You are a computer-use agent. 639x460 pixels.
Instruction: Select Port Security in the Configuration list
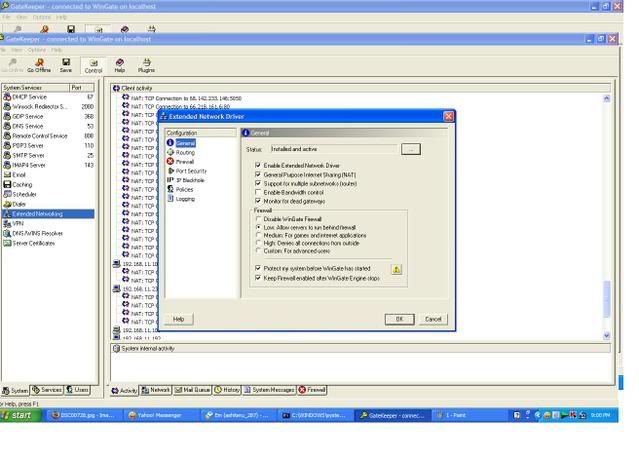(187, 171)
